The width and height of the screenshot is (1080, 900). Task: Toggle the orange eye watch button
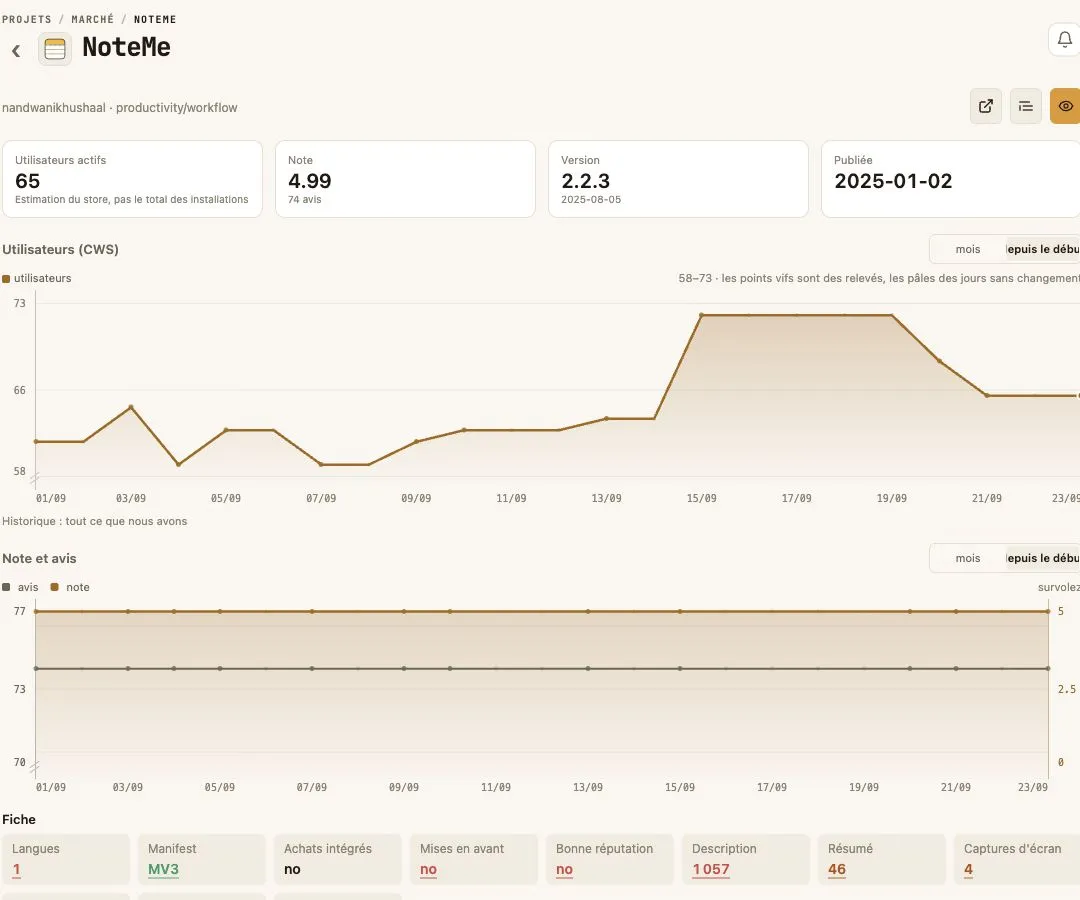pos(1065,106)
